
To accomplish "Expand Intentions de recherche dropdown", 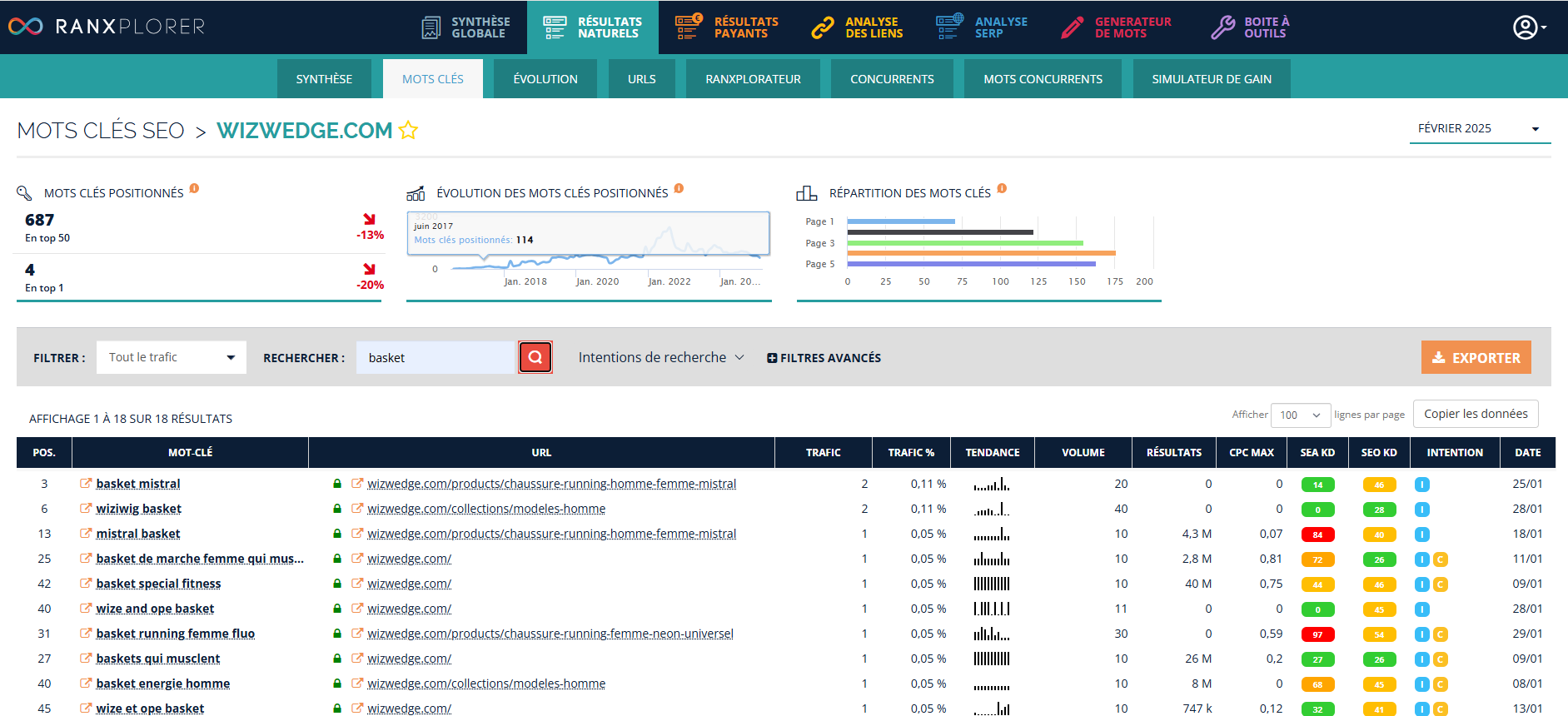I will (x=661, y=357).
